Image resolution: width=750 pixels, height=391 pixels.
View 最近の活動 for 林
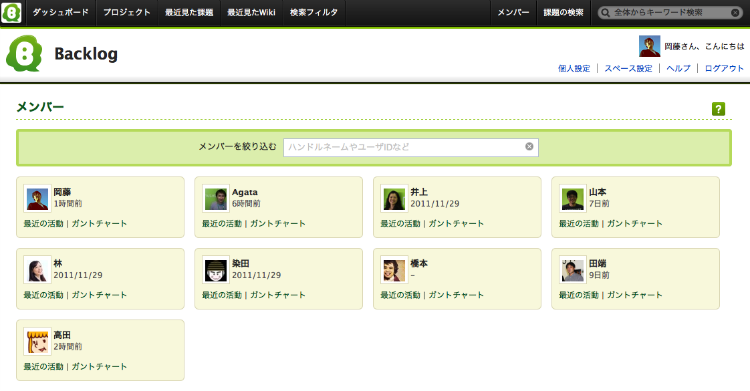[44, 295]
